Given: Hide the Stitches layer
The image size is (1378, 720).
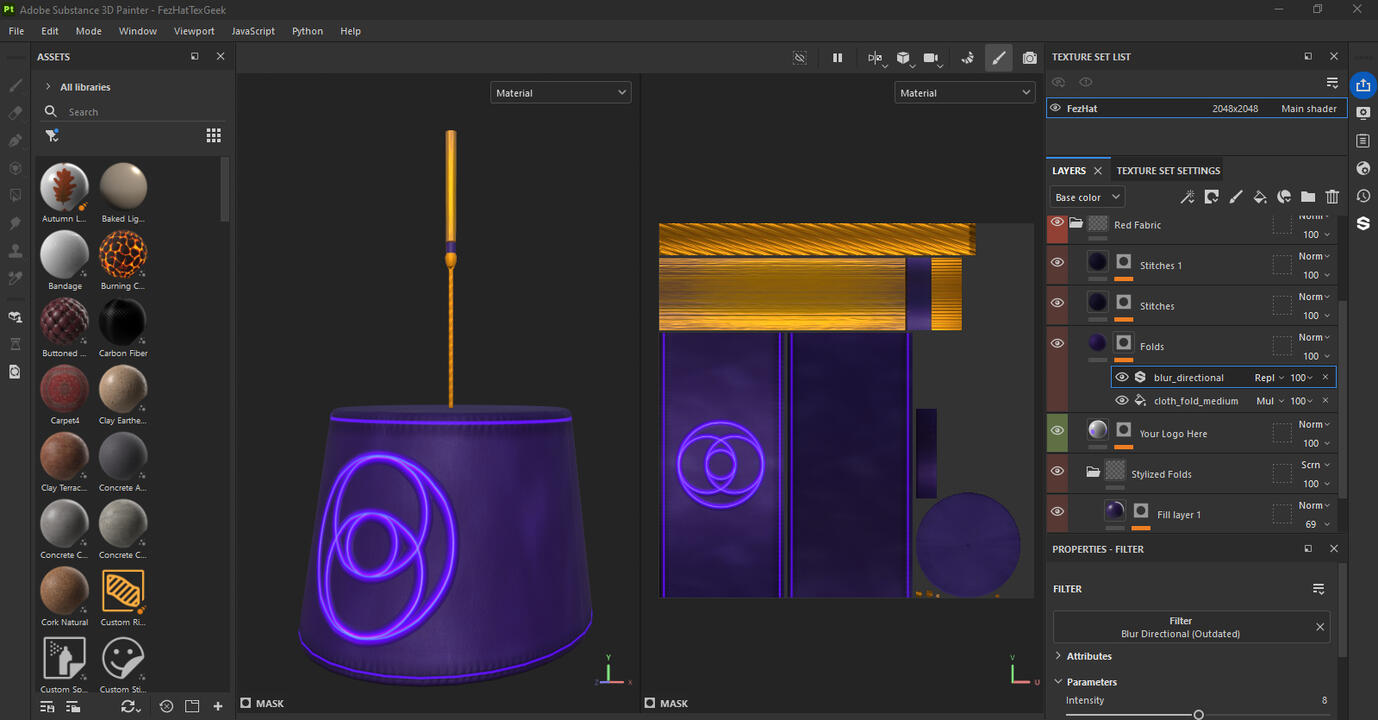Looking at the screenshot, I should click(1057, 302).
